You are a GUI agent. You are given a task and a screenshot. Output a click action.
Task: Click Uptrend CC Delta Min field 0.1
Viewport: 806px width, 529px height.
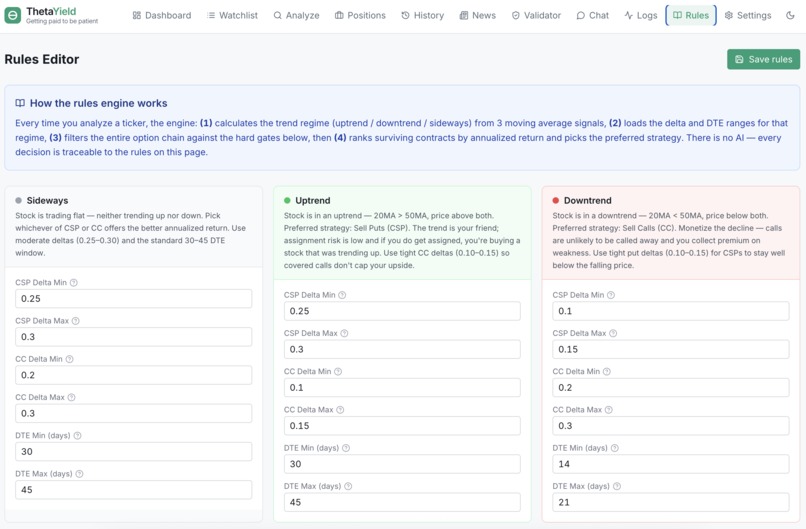[402, 388]
